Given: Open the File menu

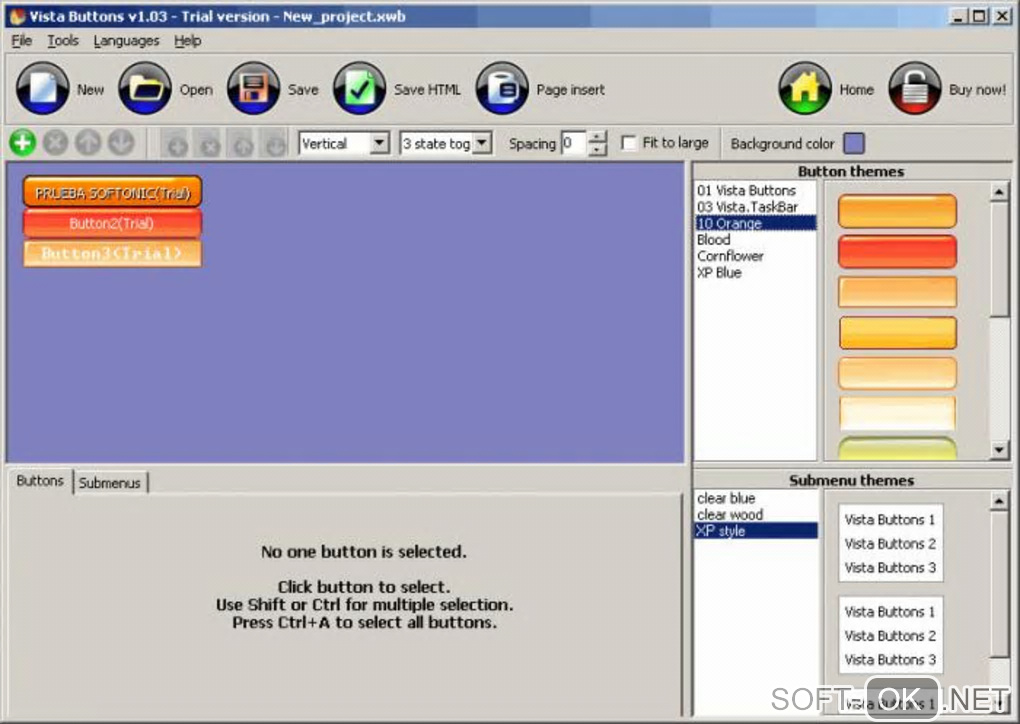Looking at the screenshot, I should (x=21, y=41).
